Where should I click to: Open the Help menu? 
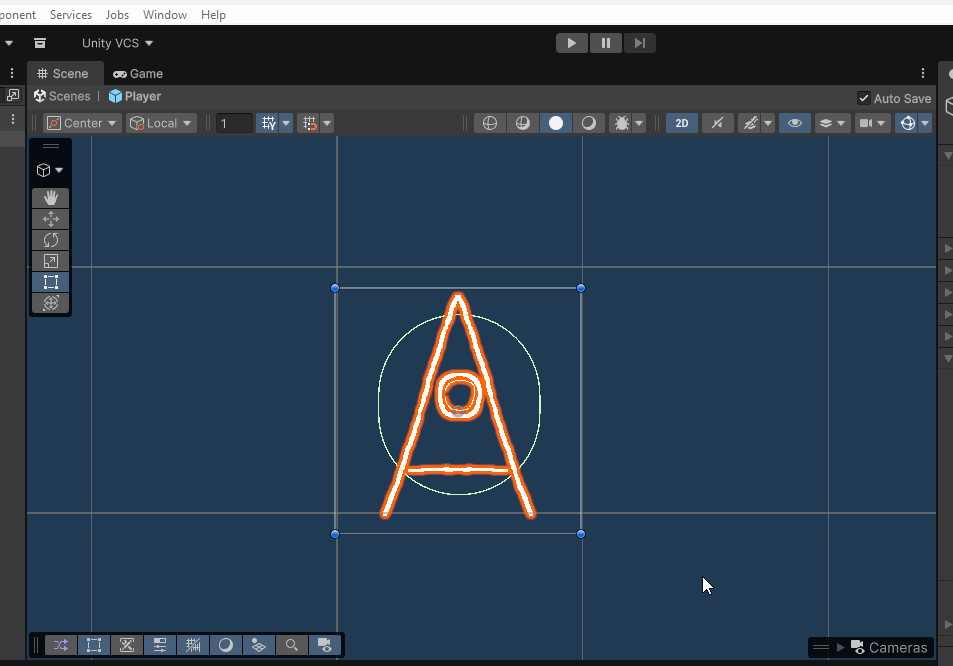pos(213,15)
